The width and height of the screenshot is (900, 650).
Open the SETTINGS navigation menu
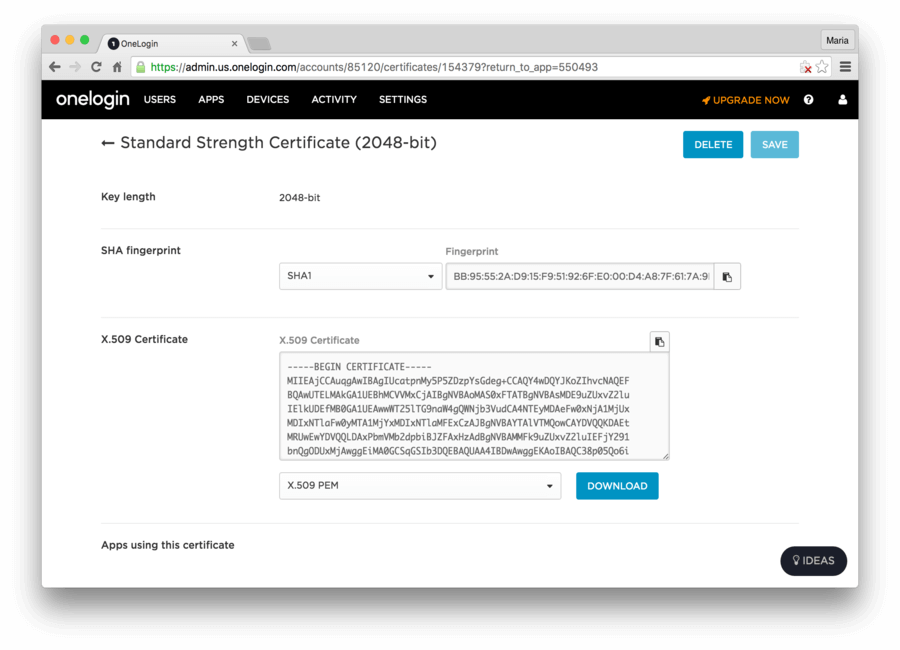click(x=402, y=99)
